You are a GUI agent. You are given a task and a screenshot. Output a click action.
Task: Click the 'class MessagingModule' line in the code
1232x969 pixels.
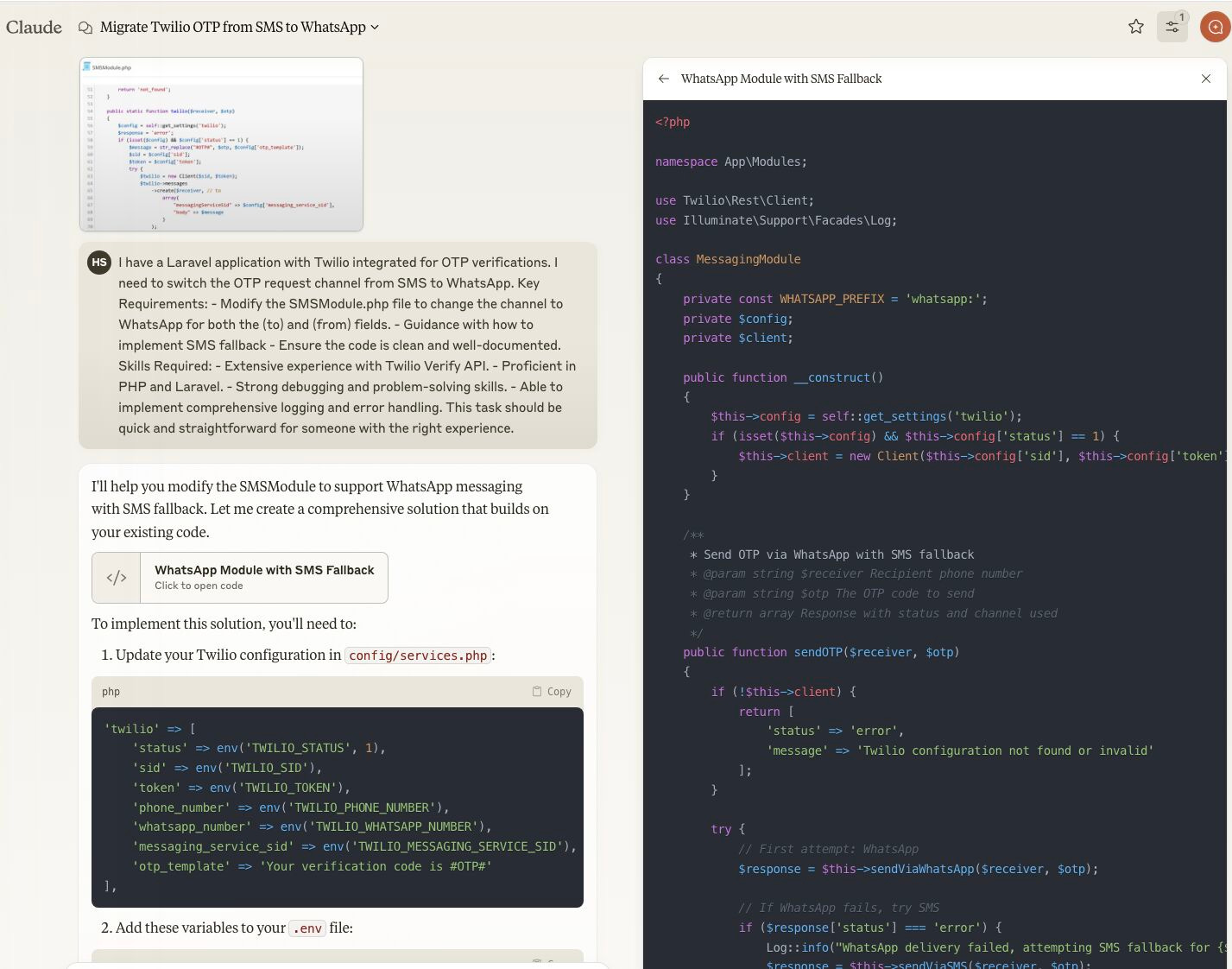coord(728,259)
